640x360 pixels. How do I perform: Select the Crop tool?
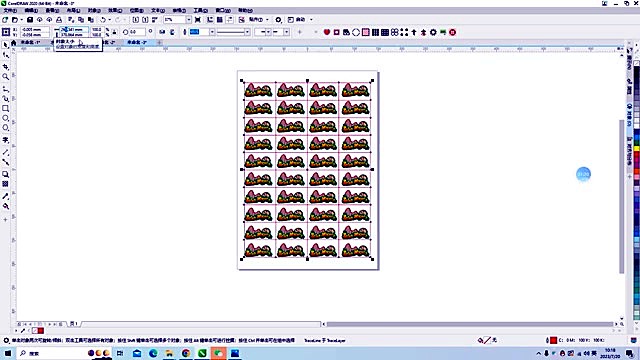tap(5, 66)
